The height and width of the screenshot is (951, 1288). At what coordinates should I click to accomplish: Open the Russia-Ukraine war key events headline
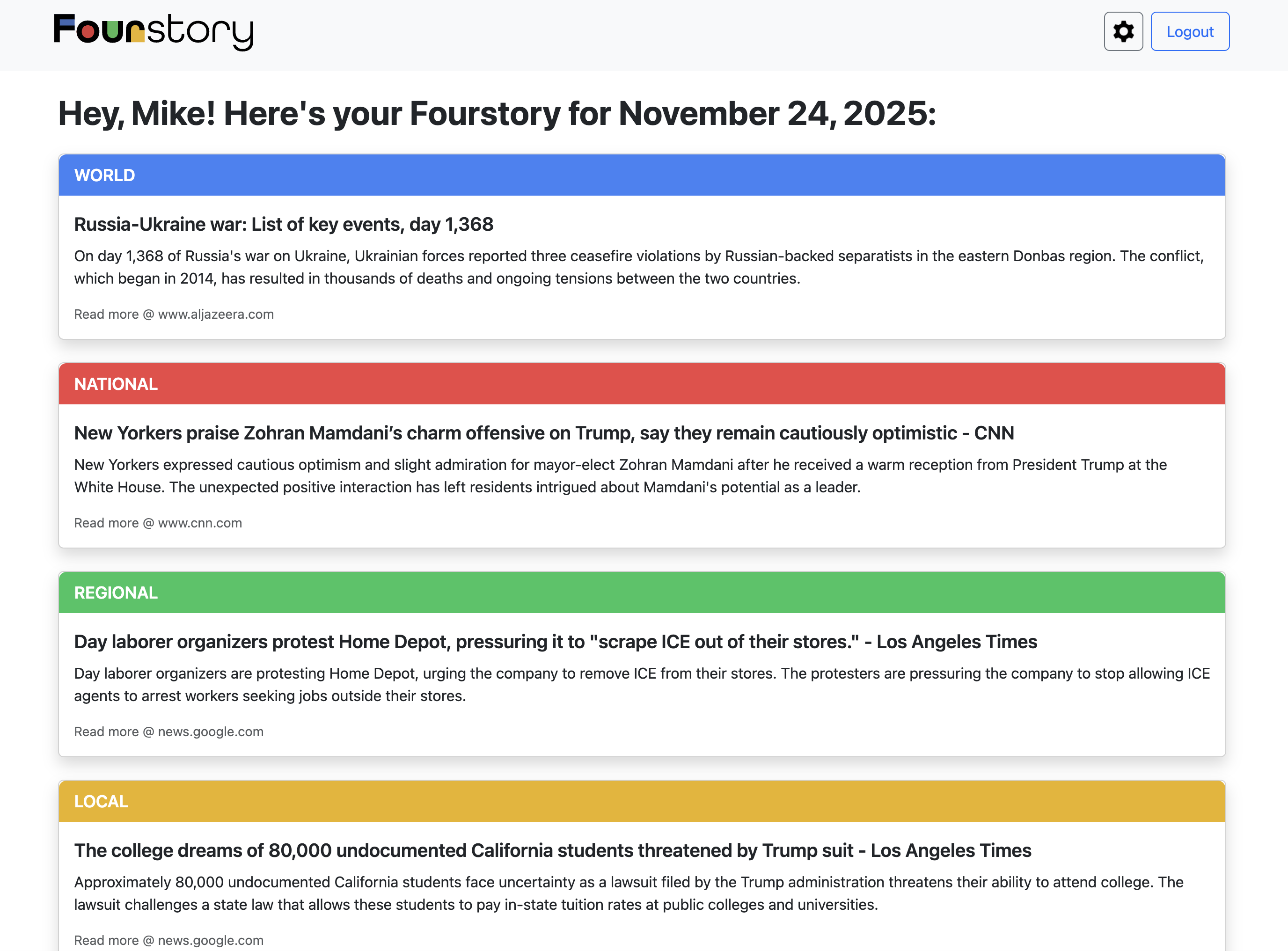point(284,225)
